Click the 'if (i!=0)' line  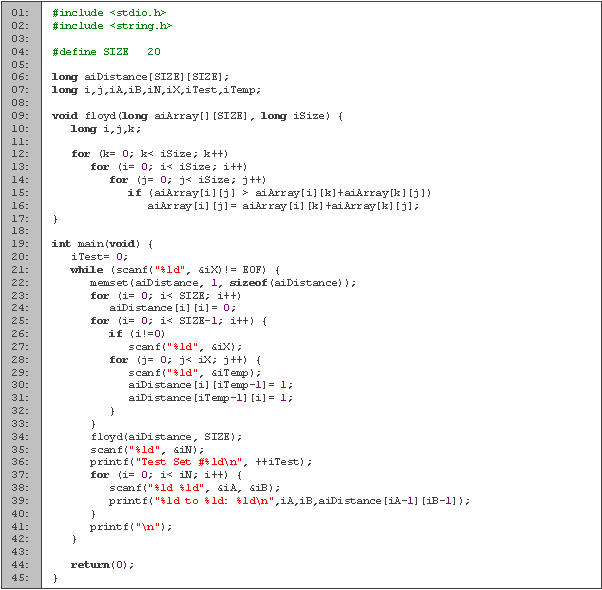click(137, 334)
